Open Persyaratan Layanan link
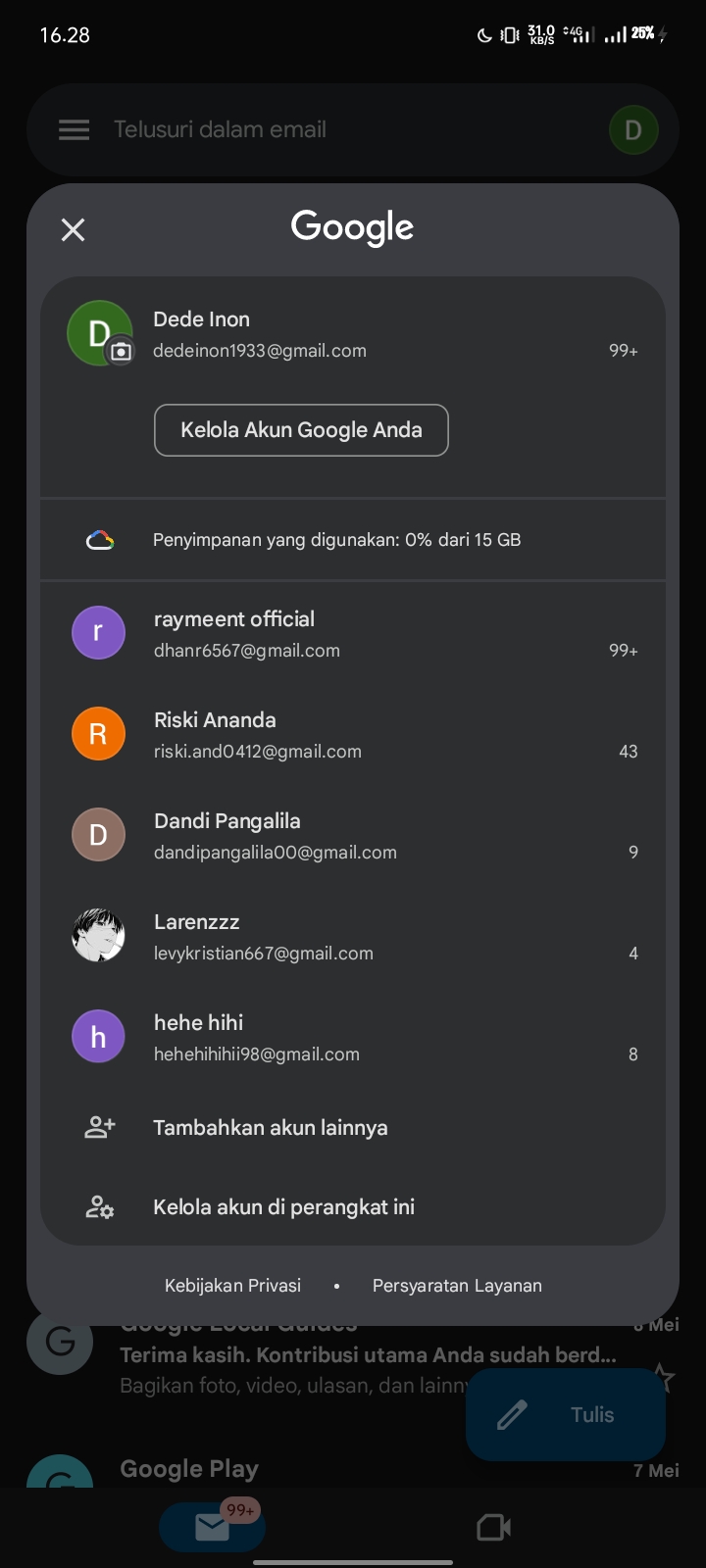 (x=457, y=1286)
